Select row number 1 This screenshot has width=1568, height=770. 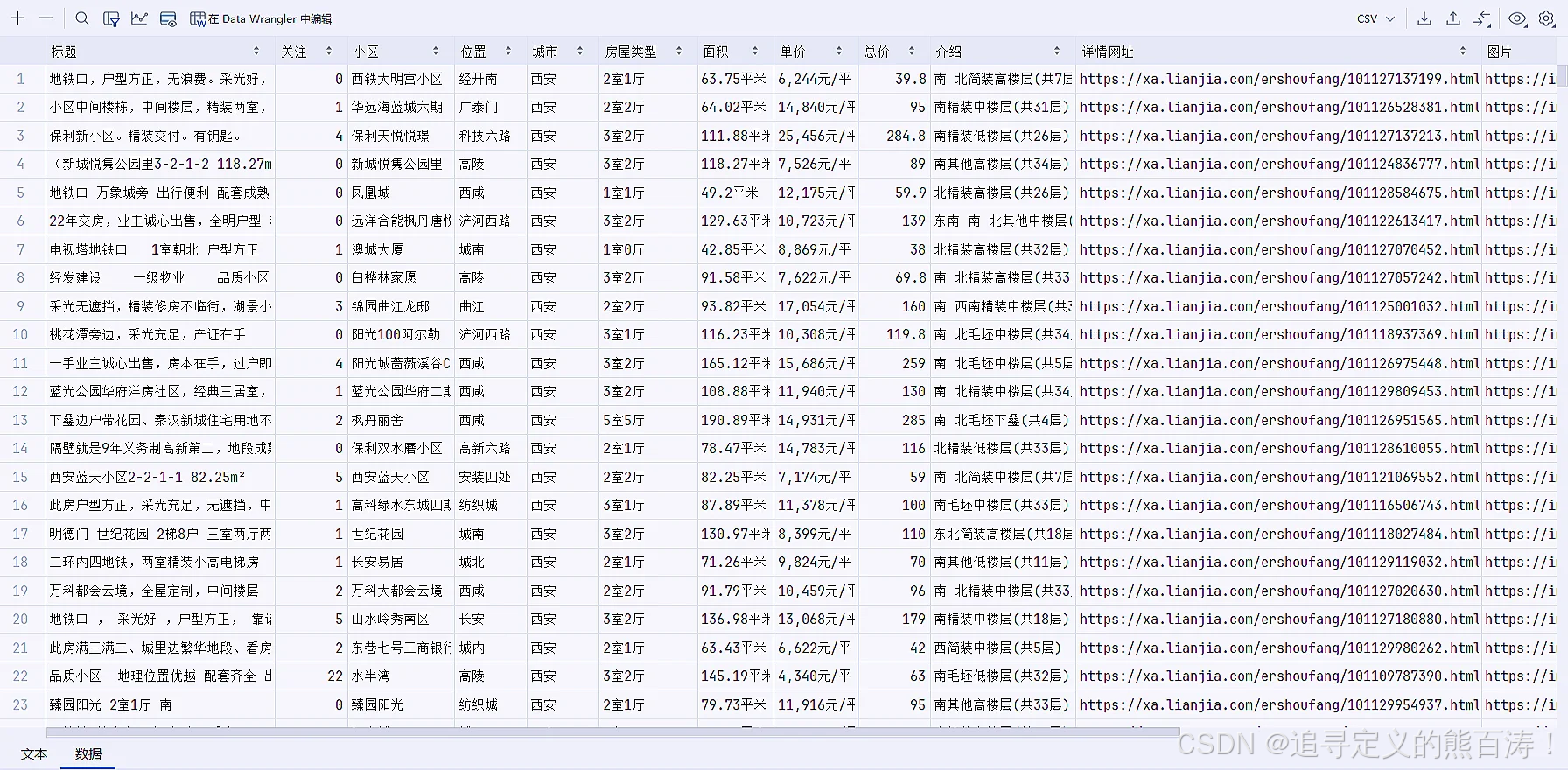21,79
